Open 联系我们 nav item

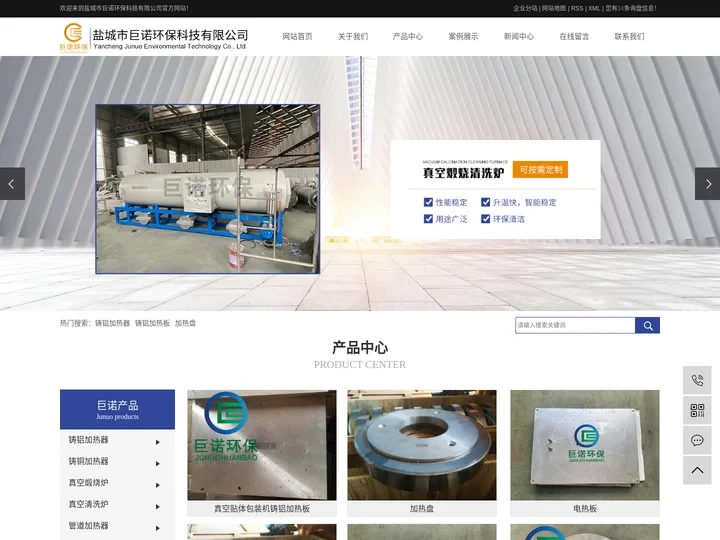pyautogui.click(x=630, y=36)
